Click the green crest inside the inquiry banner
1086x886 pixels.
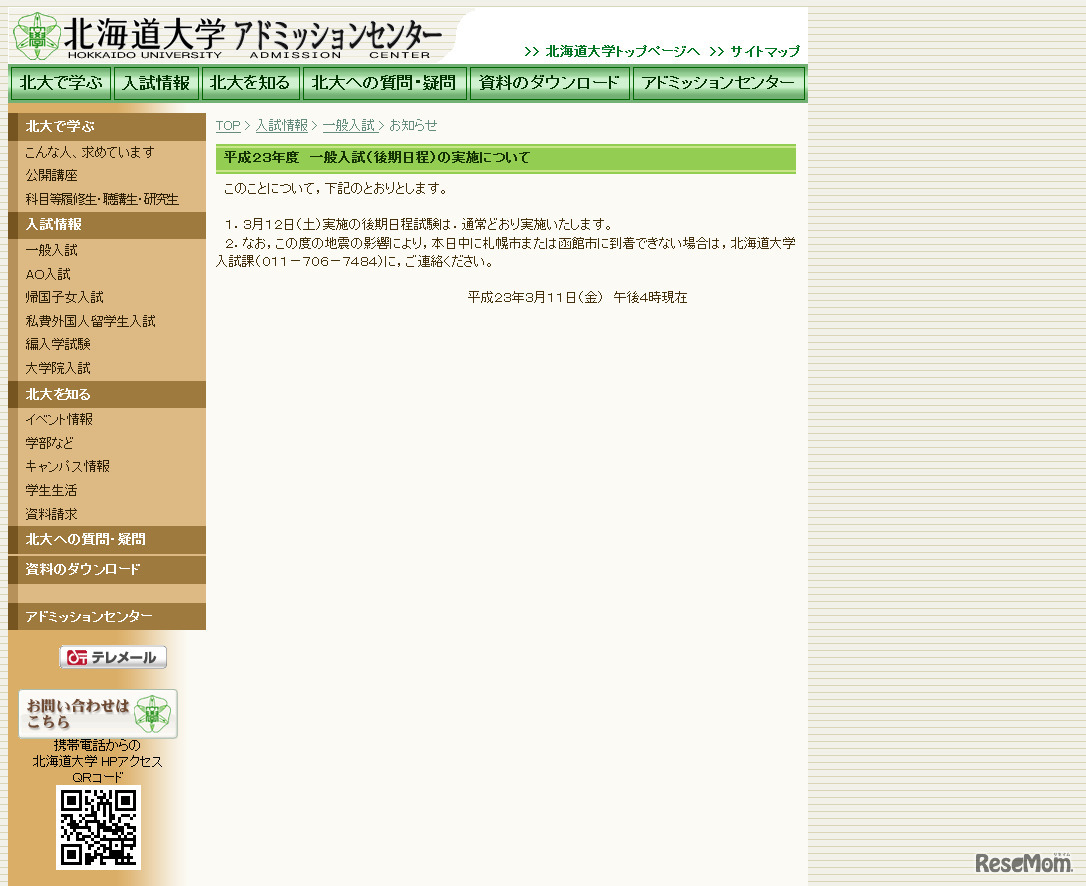pos(150,711)
